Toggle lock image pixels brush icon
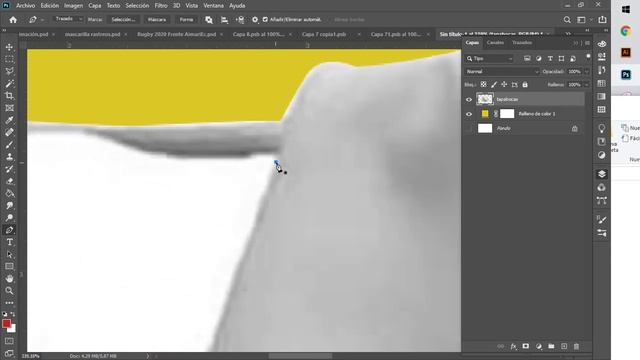Screen dimensions: 640x360 point(494,84)
